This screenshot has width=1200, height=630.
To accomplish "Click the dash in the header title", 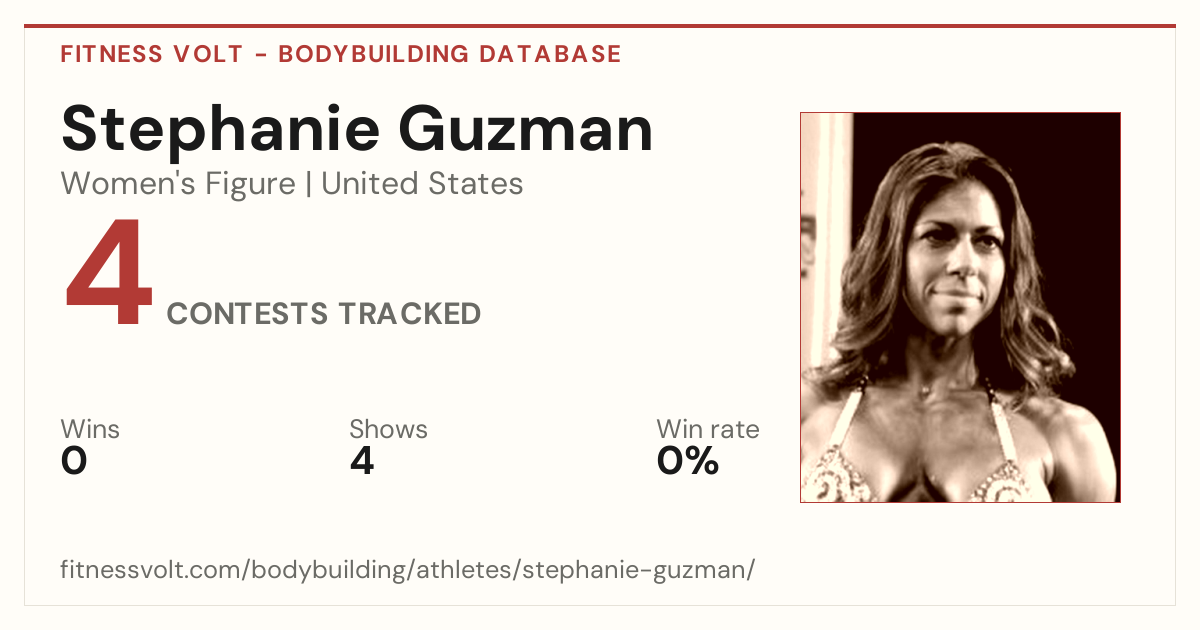I will (x=260, y=55).
